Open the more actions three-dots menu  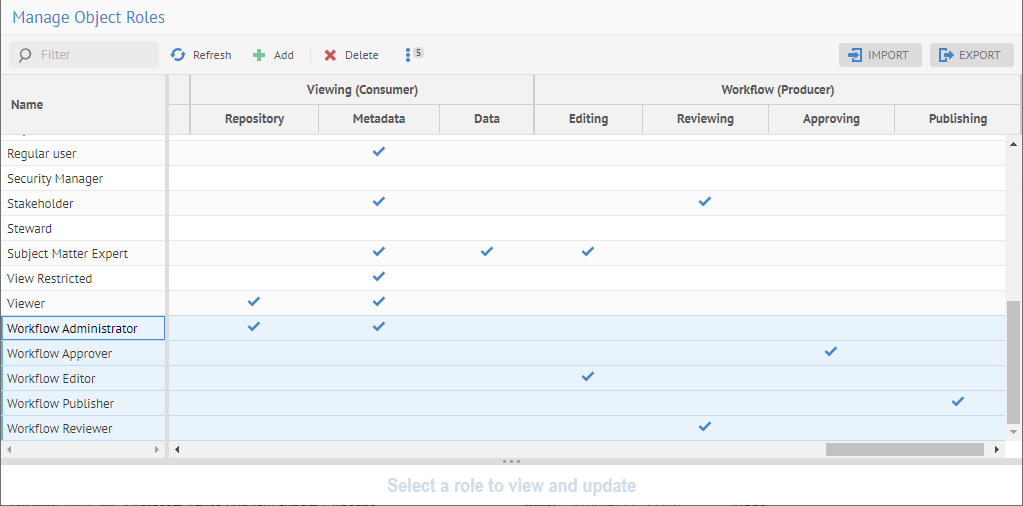408,55
